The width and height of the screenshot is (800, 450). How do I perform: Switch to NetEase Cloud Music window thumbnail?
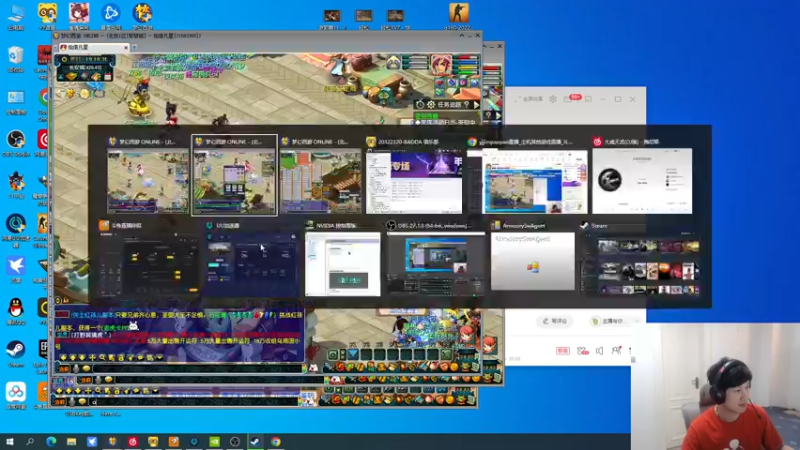(642, 181)
